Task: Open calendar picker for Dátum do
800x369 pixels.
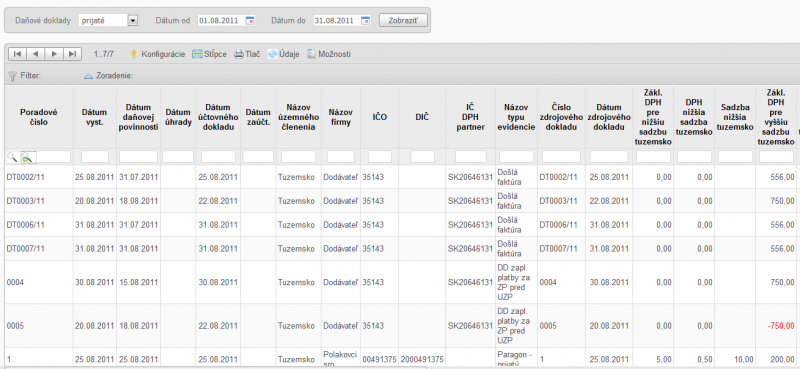Action: (365, 21)
